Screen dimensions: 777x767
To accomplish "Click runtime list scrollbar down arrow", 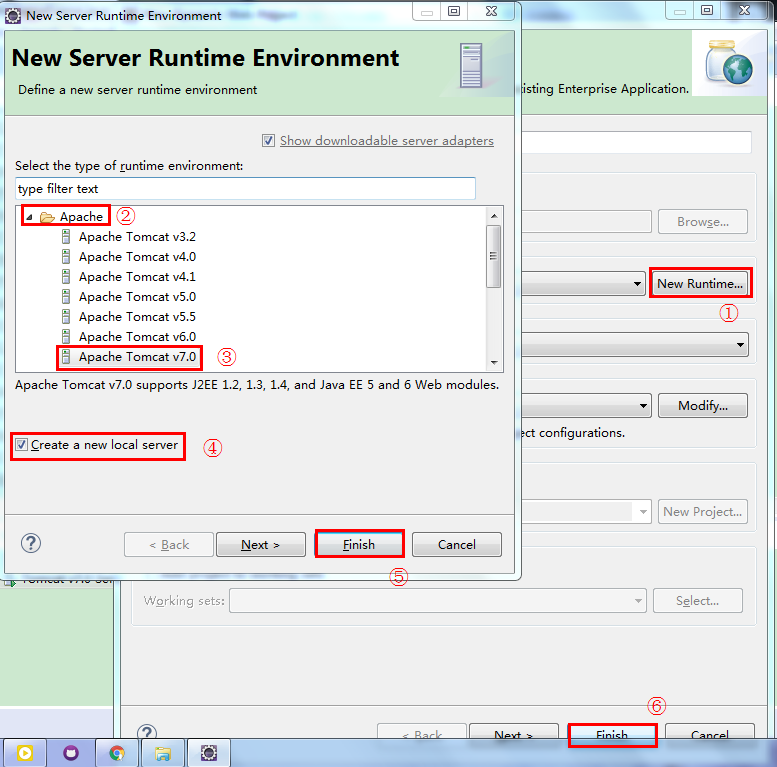I will 494,363.
